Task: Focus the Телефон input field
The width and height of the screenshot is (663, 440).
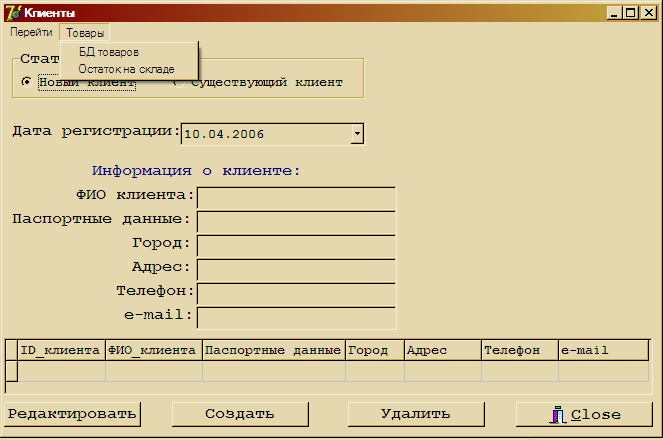Action: 296,294
